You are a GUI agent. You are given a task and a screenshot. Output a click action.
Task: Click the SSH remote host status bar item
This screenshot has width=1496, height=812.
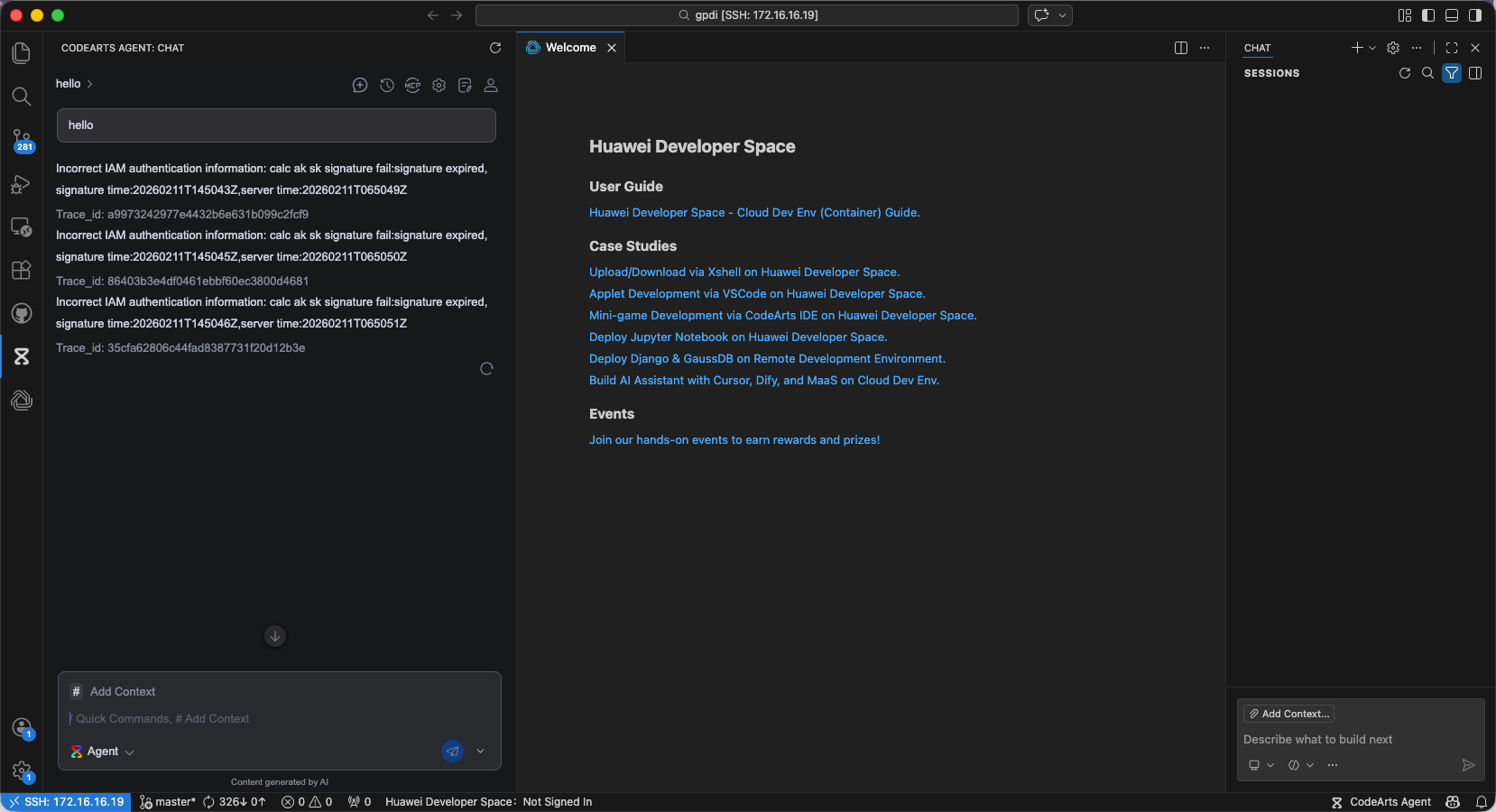pos(66,801)
